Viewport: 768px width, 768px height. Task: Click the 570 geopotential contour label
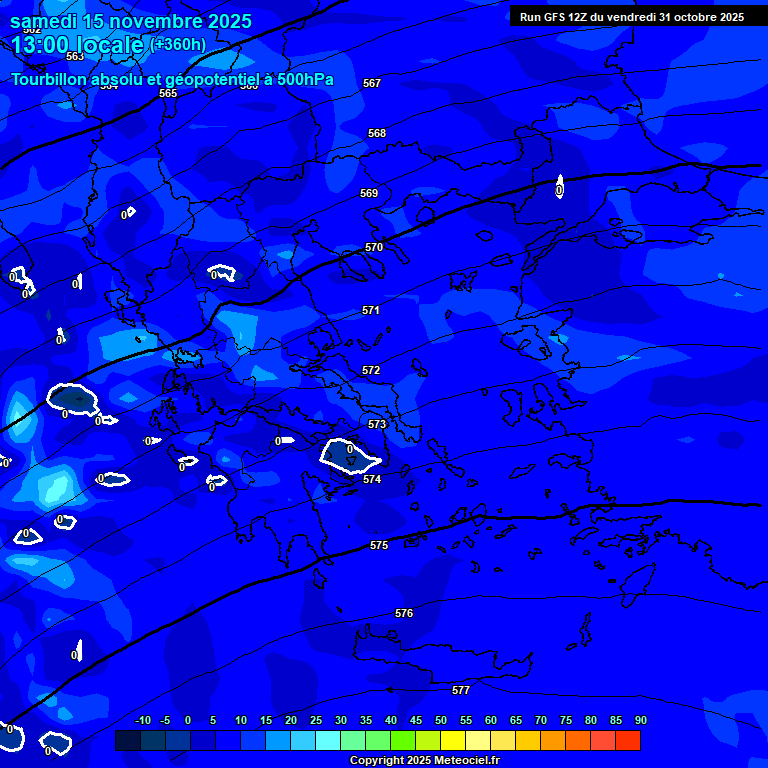click(374, 247)
